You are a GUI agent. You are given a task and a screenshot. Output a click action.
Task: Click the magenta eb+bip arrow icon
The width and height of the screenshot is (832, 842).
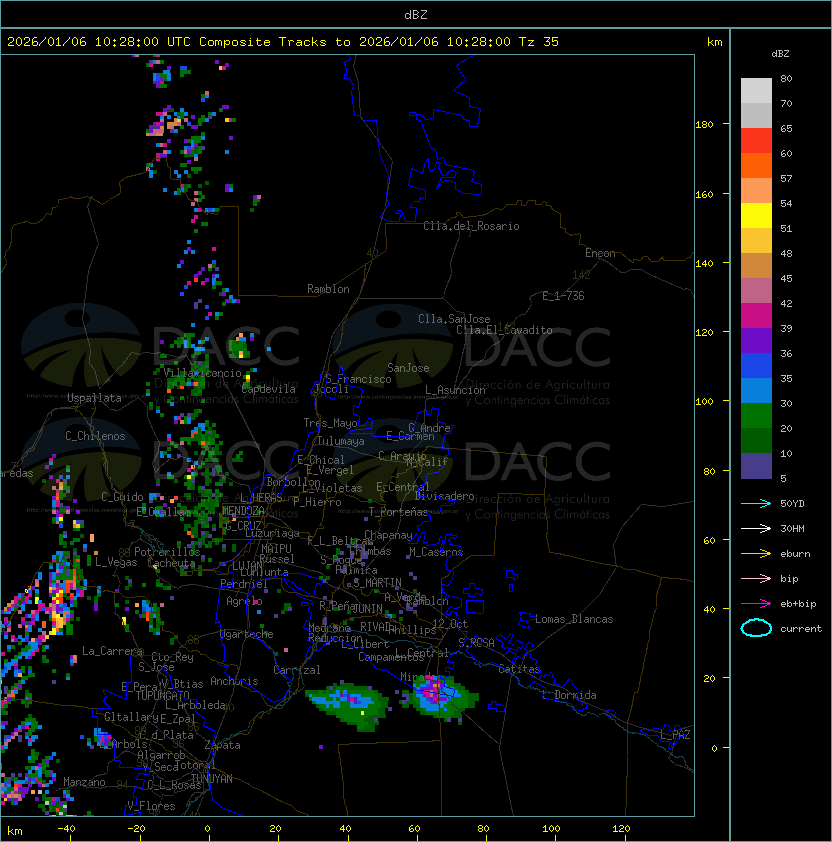coord(756,604)
